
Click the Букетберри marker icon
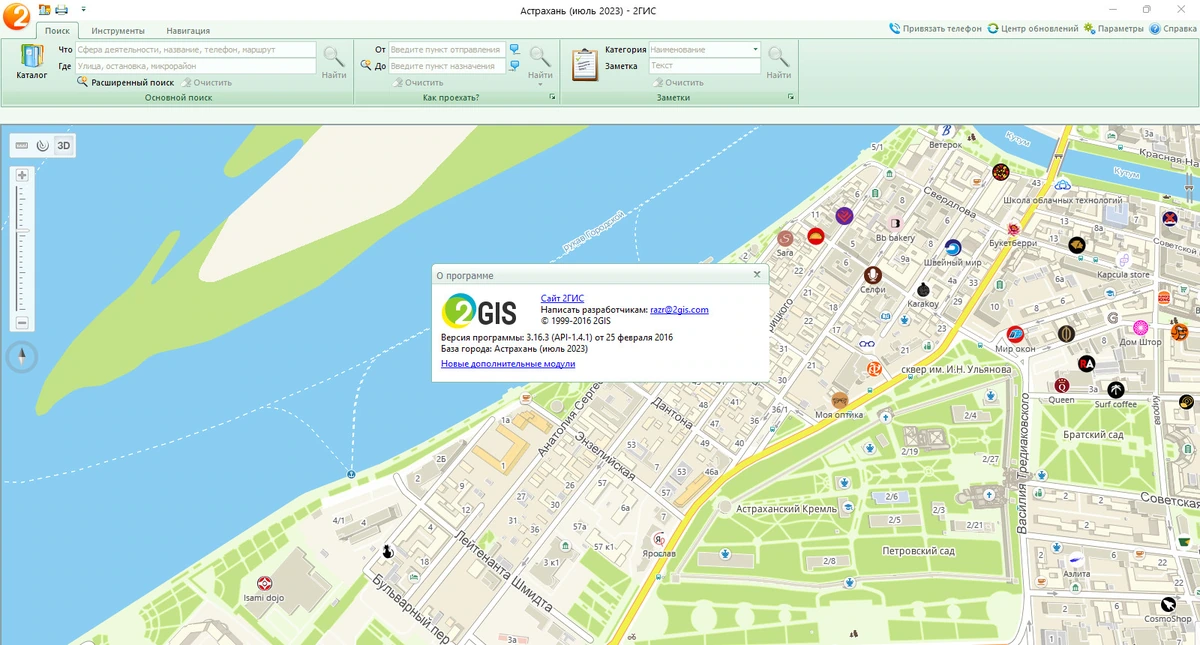pyautogui.click(x=1013, y=229)
